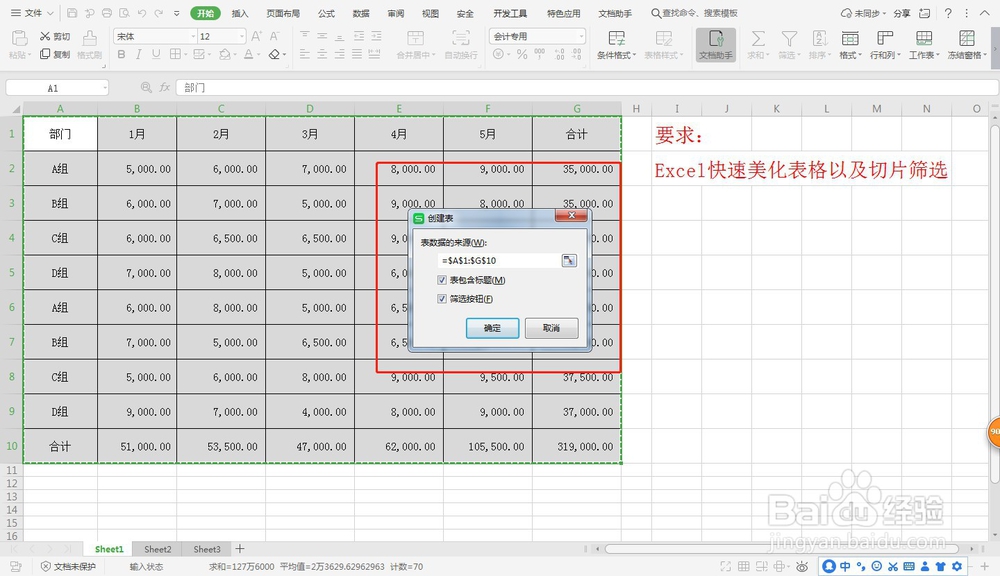Expand the font color dropdown arrow

click(259, 55)
